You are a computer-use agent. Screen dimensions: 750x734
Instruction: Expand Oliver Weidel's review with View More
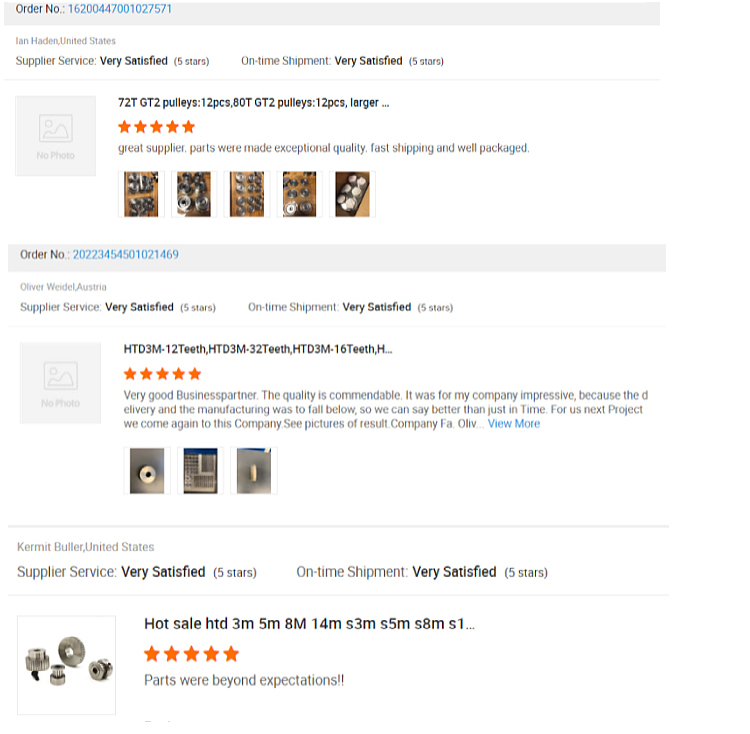click(513, 424)
